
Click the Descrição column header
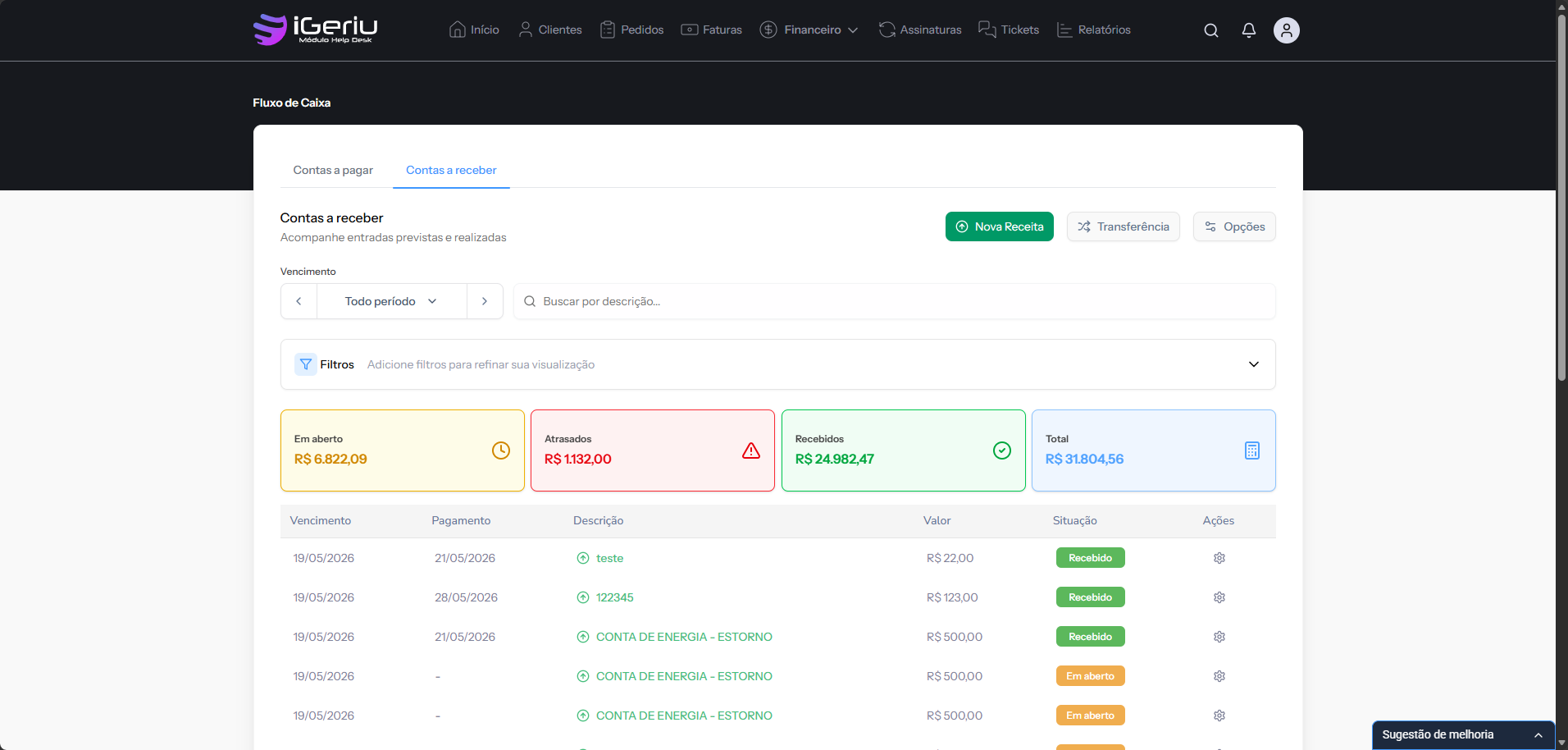(x=599, y=520)
